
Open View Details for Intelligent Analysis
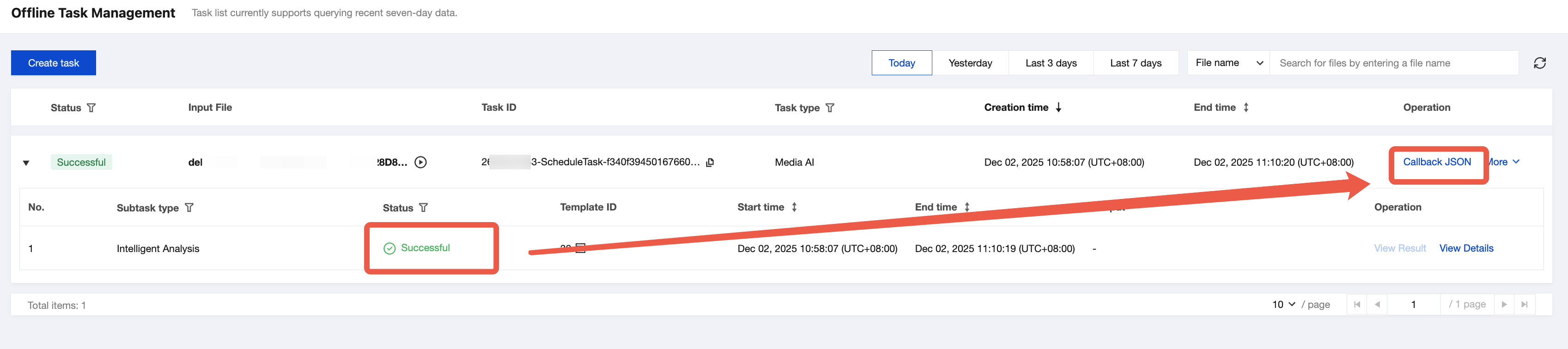tap(1466, 248)
